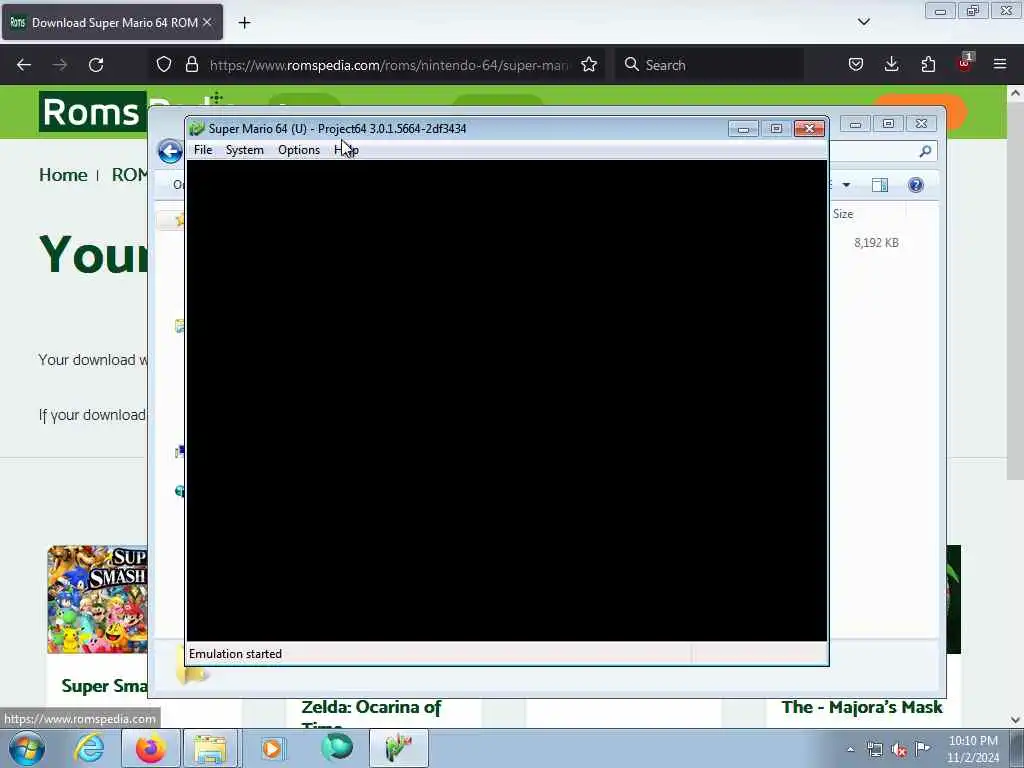The image size is (1024, 768).
Task: Open the Options menu in Project64
Action: (x=298, y=150)
